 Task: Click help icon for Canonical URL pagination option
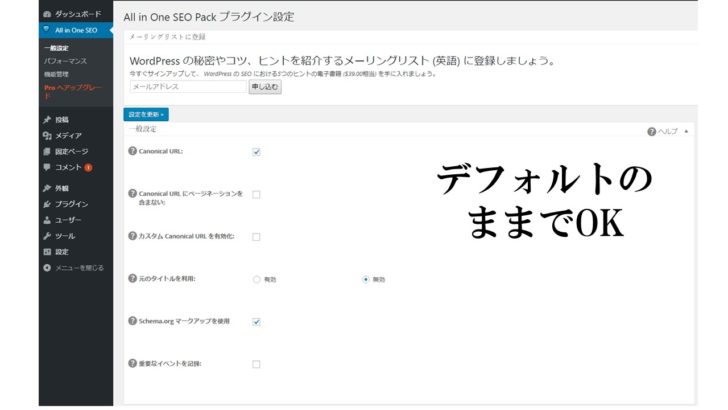132,194
